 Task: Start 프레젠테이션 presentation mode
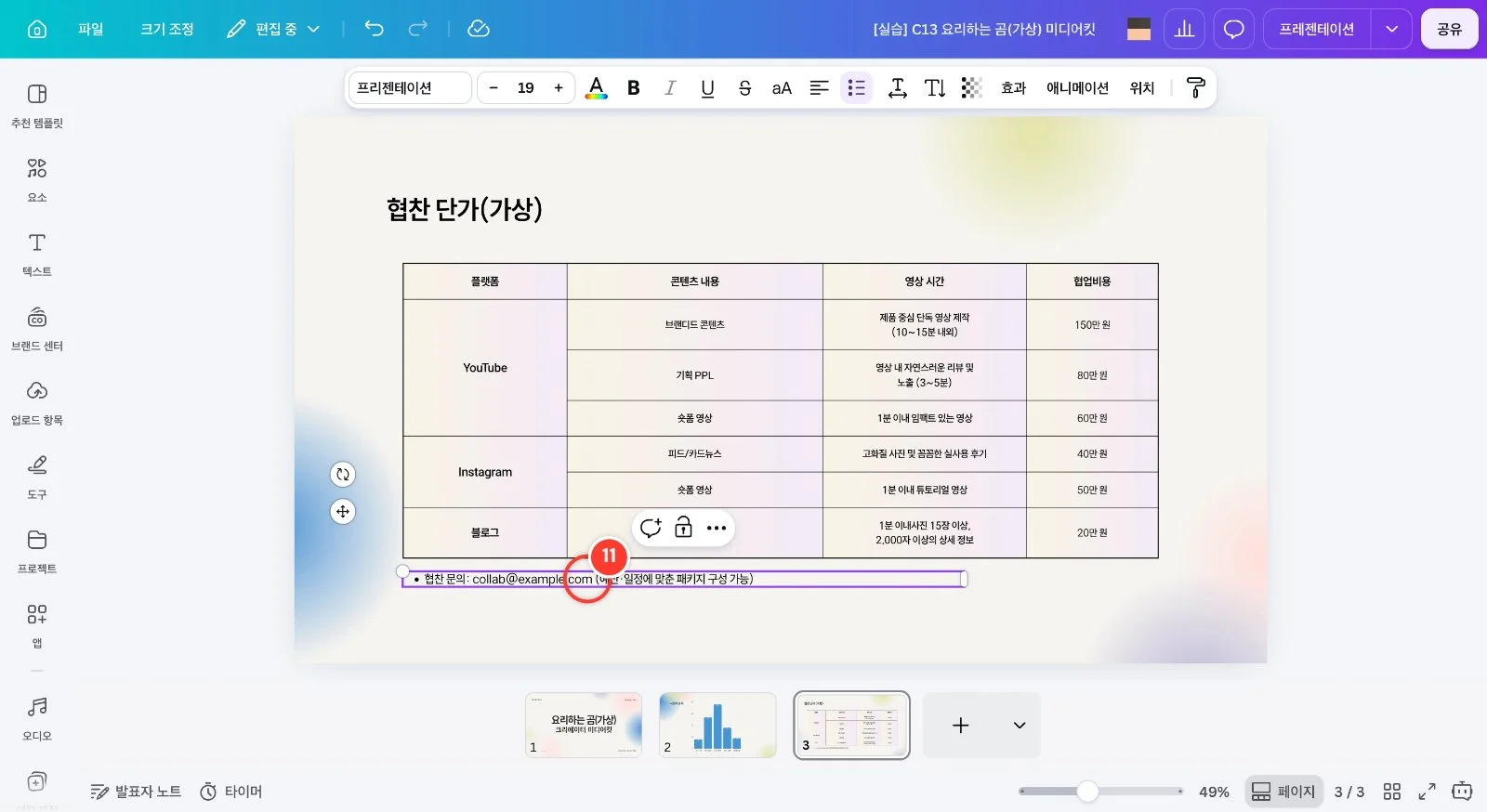click(x=1316, y=29)
